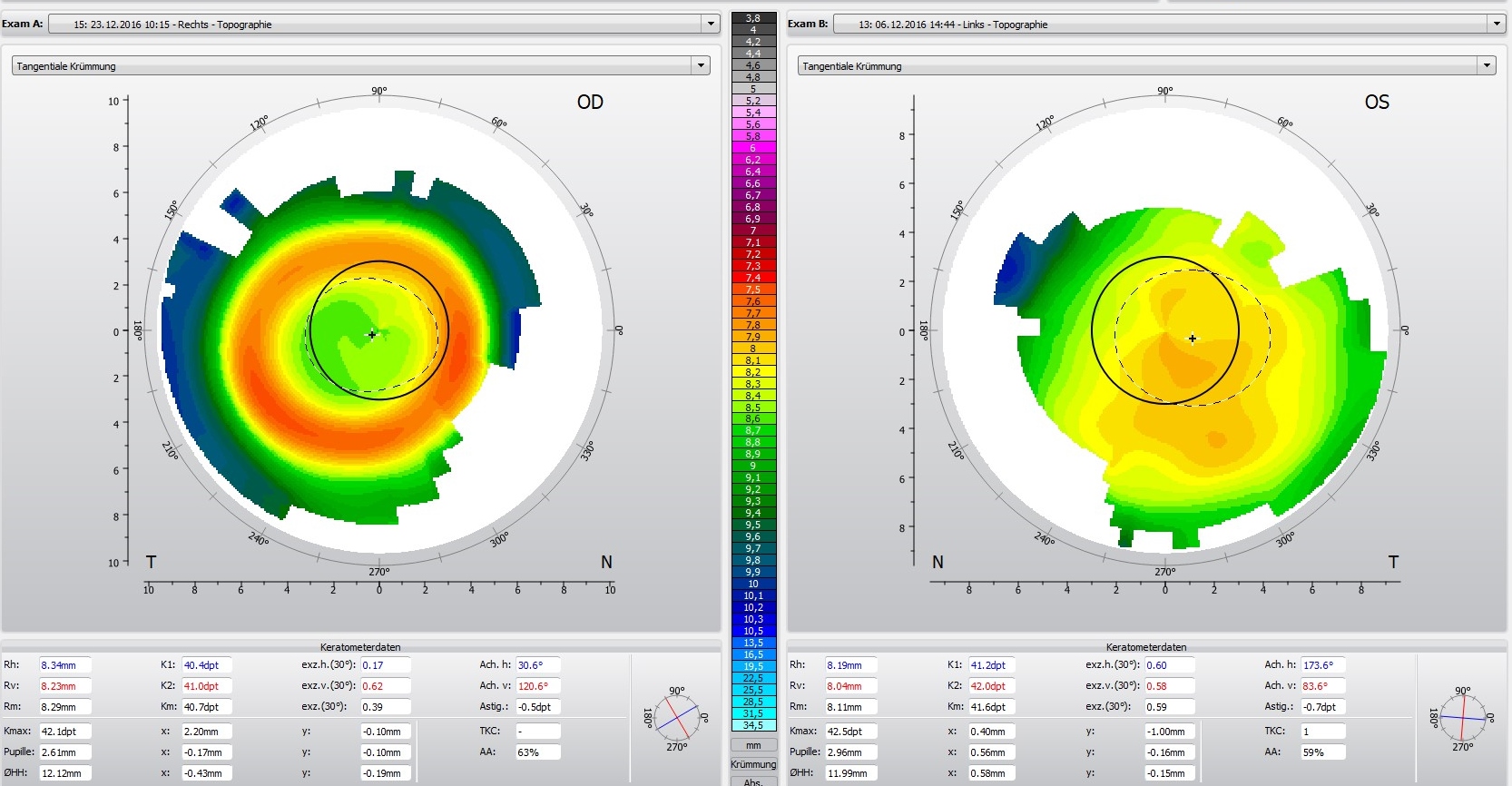Click the Astig. field showing -0.5dpt
The image size is (1512, 786).
[x=538, y=707]
